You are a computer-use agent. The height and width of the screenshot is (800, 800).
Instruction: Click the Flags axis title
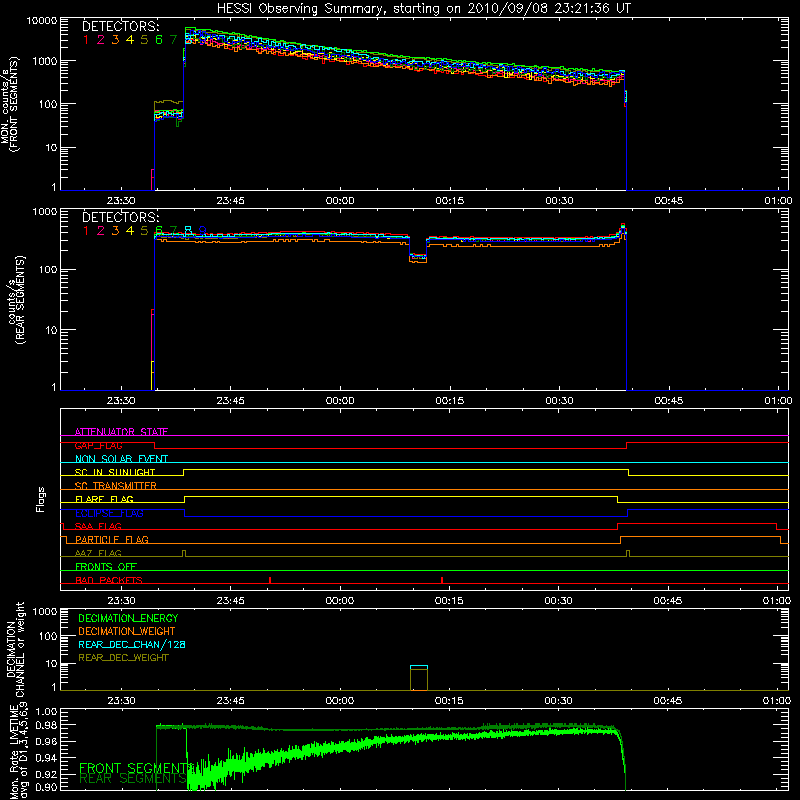[41, 499]
